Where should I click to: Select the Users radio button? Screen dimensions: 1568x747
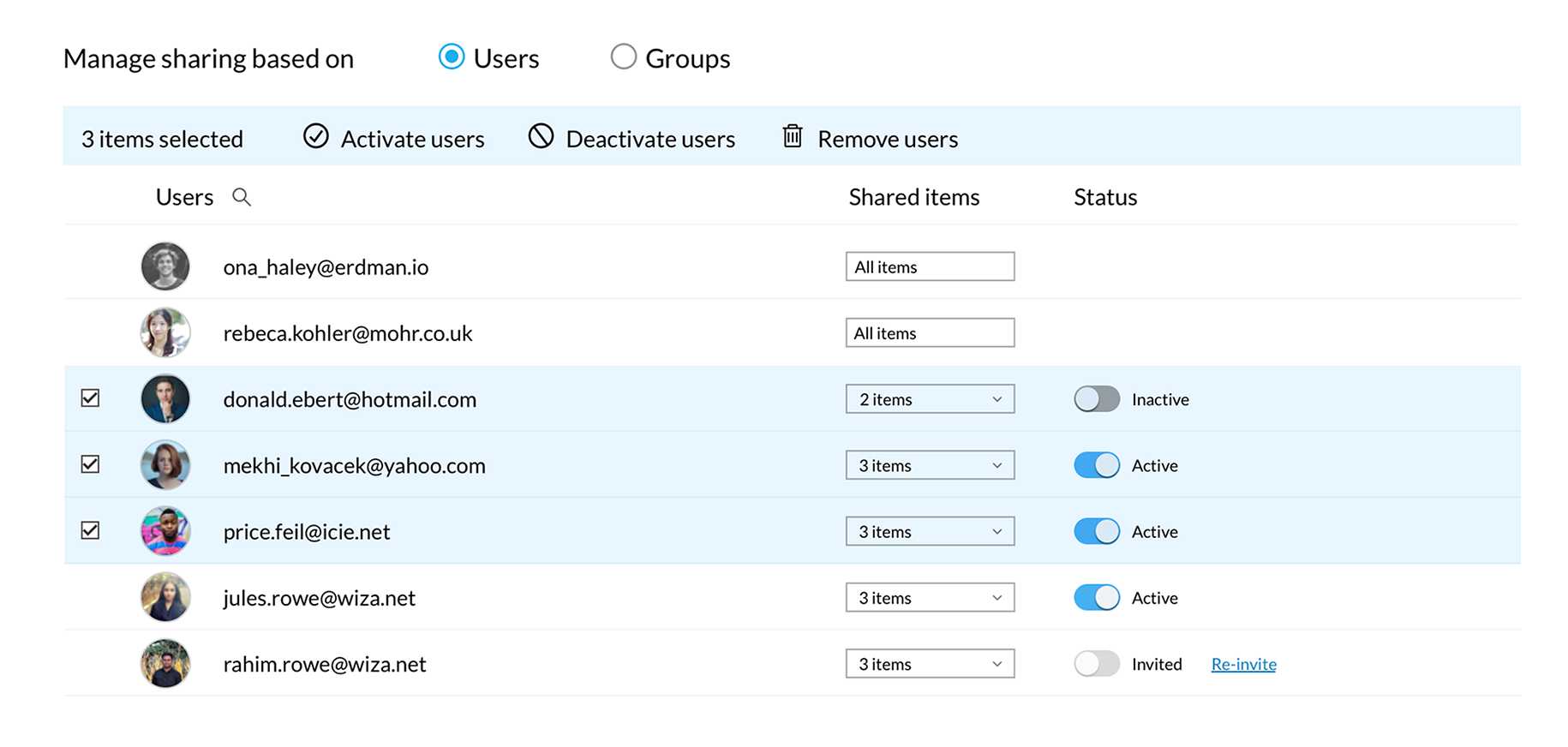click(x=452, y=57)
